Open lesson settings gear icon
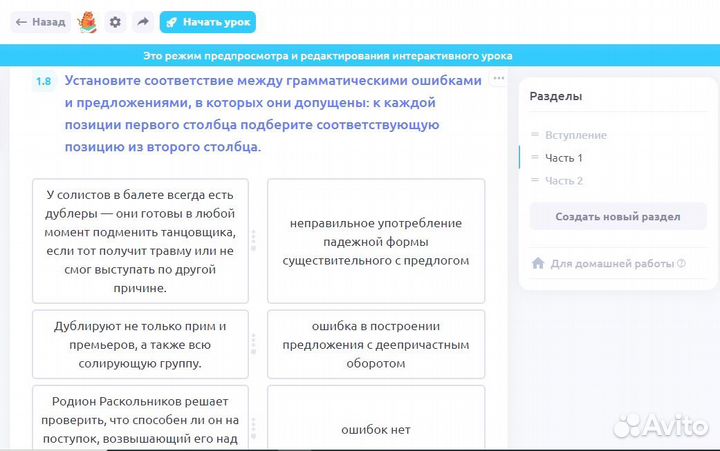The image size is (720, 451). pos(115,22)
